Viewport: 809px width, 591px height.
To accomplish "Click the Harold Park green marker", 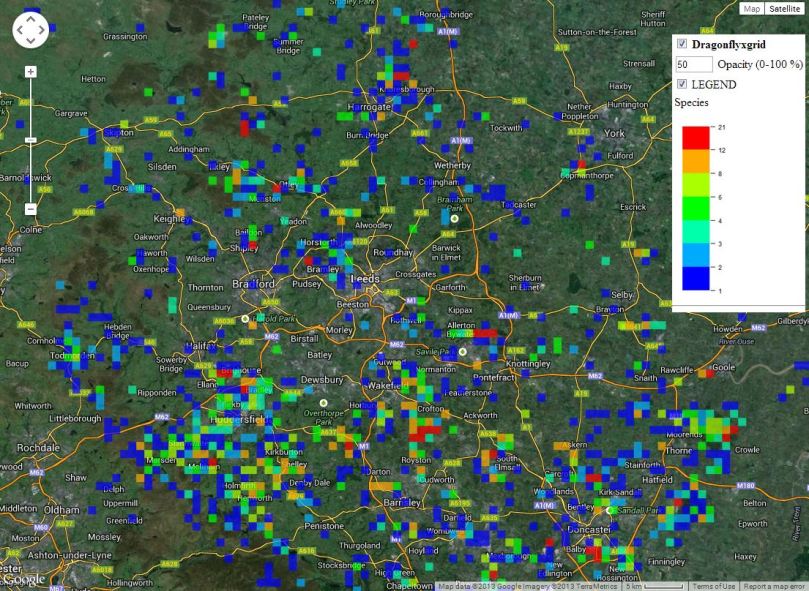I will click(245, 319).
